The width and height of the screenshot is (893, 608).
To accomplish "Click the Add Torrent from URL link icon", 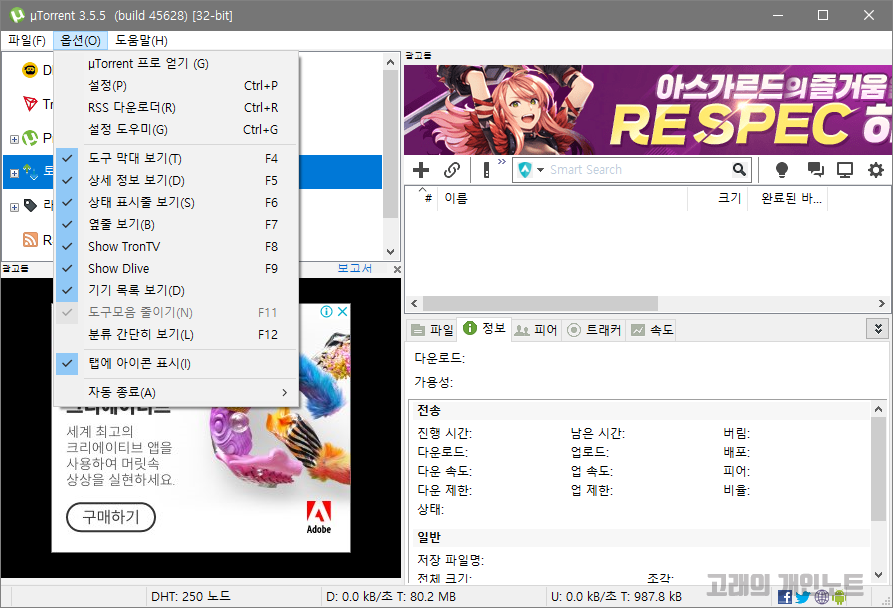I will click(452, 170).
